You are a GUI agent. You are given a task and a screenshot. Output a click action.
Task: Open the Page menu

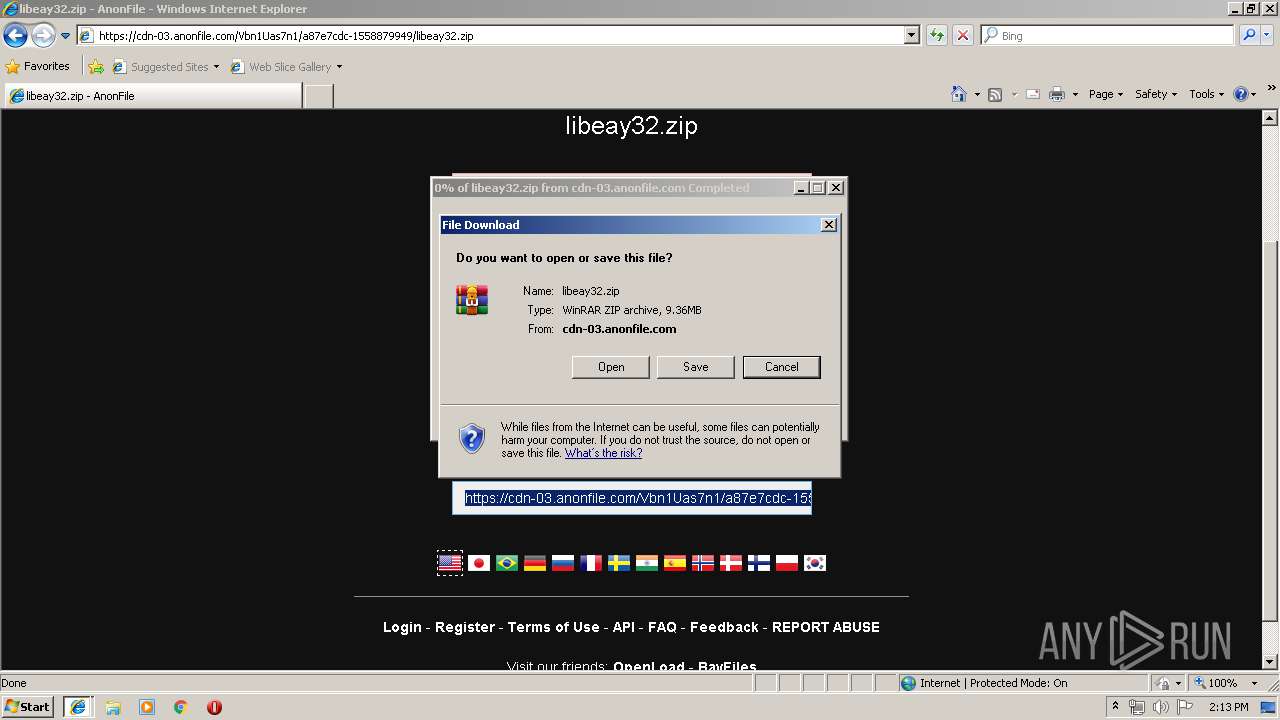click(1105, 94)
